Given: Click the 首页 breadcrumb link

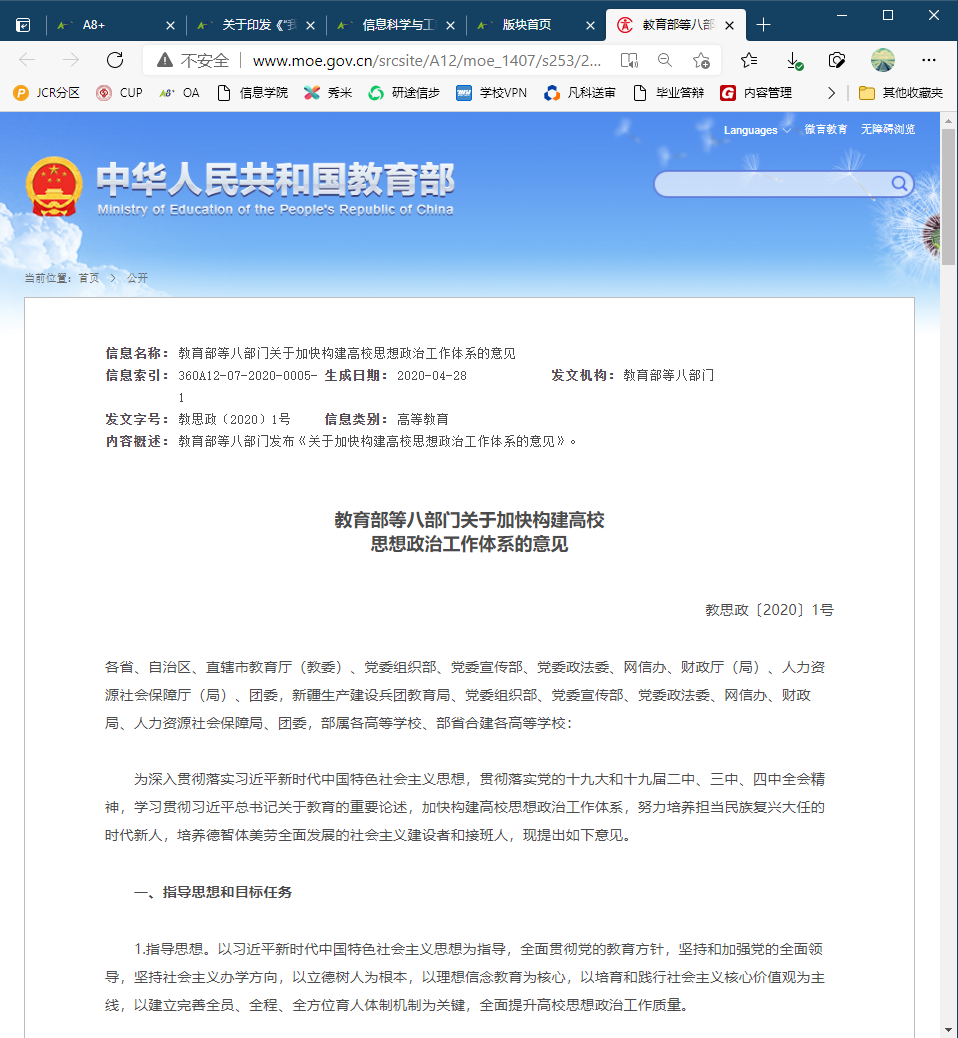Looking at the screenshot, I should pos(89,278).
